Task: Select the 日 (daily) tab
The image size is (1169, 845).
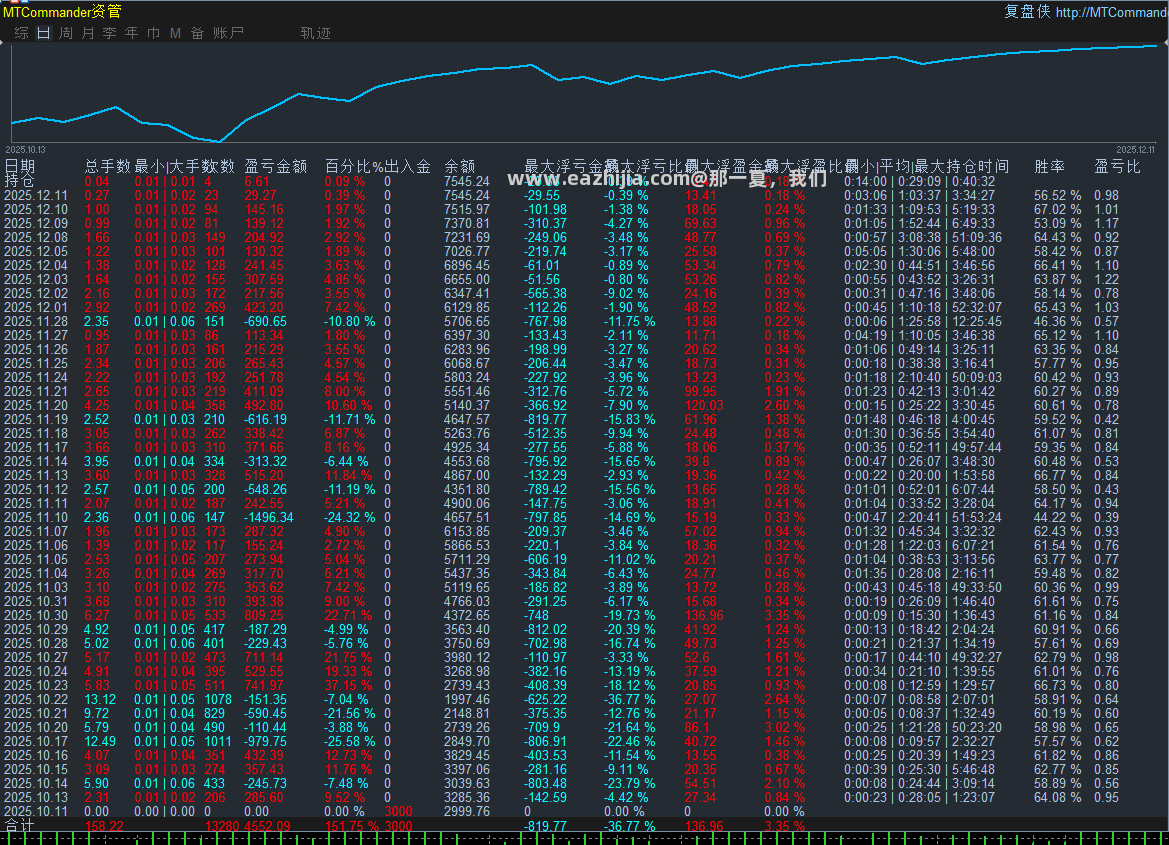Action: click(x=43, y=33)
